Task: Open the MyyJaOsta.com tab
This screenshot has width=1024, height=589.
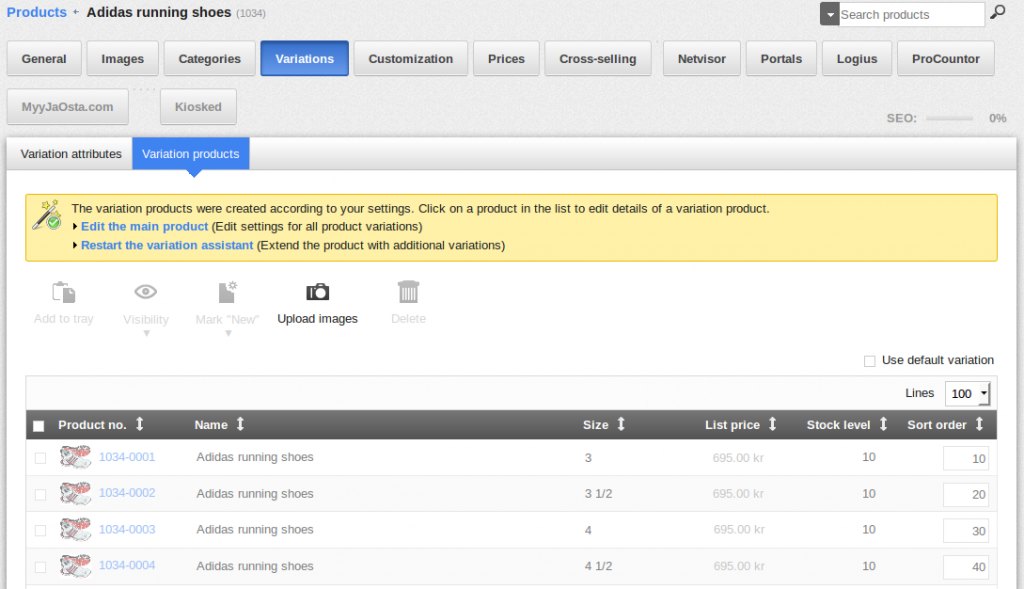Action: point(67,107)
